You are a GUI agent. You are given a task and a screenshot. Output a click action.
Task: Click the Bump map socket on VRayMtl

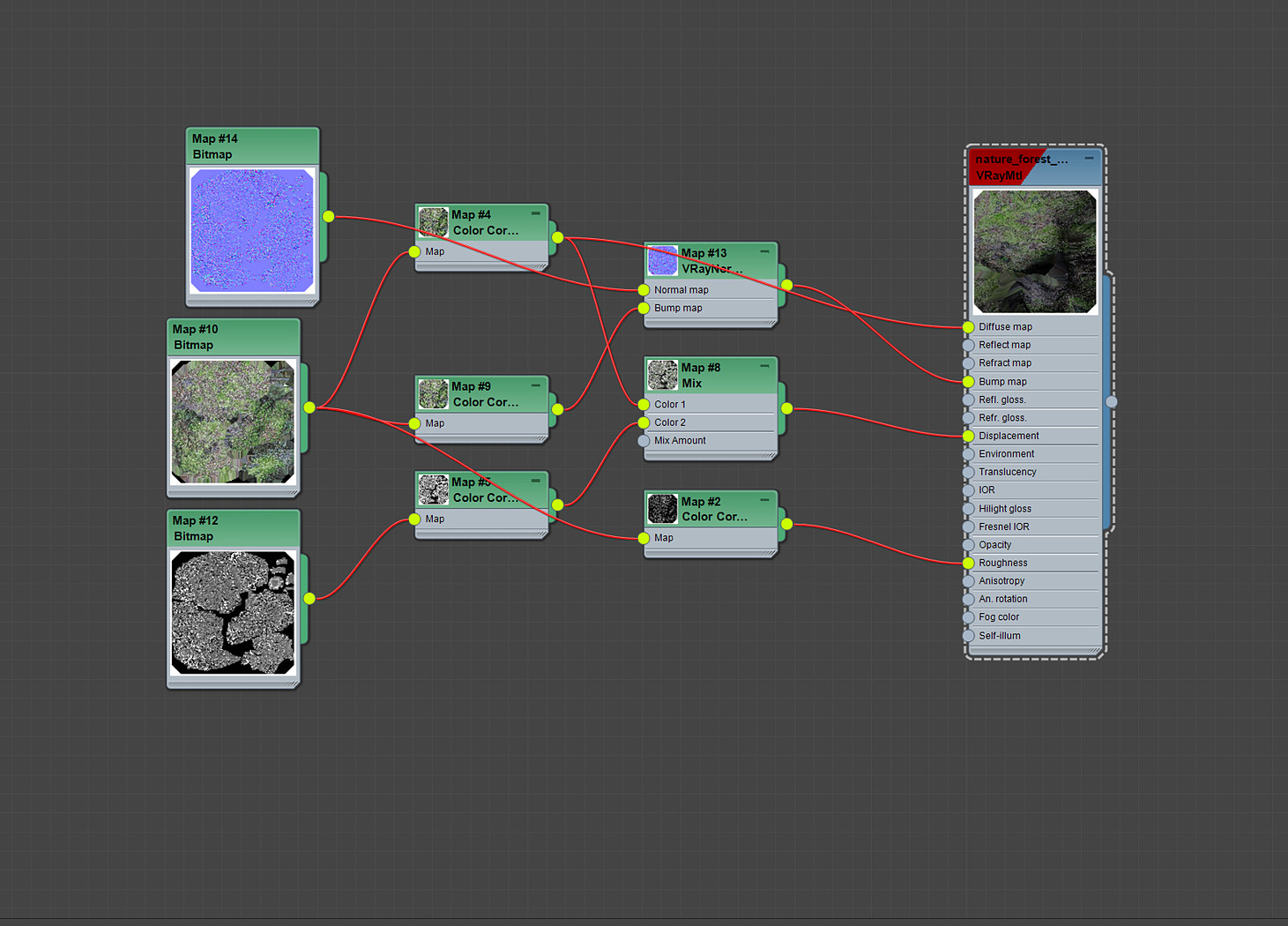point(968,382)
